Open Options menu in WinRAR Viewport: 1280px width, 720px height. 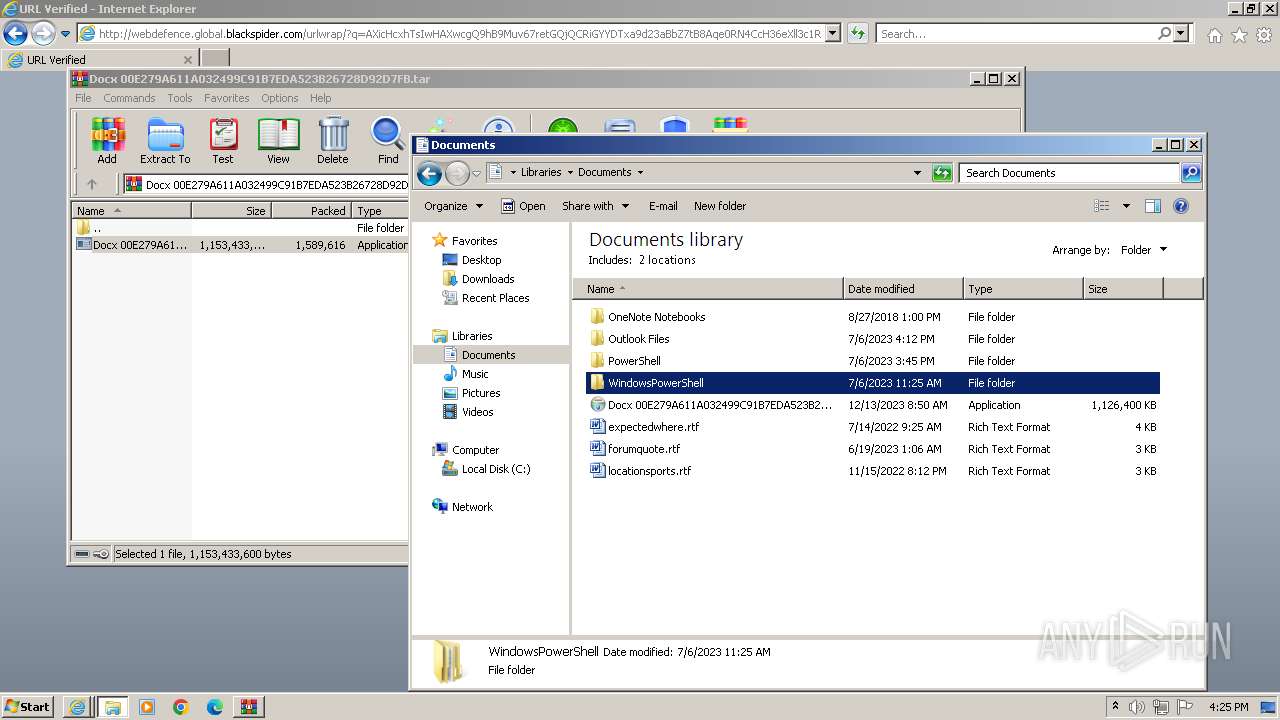[x=280, y=98]
